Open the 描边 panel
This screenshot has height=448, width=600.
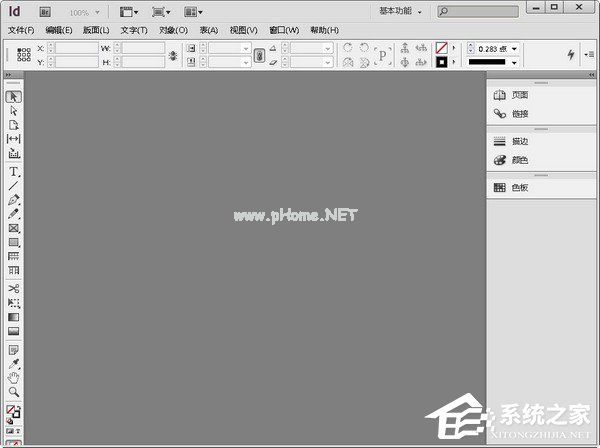pyautogui.click(x=511, y=142)
